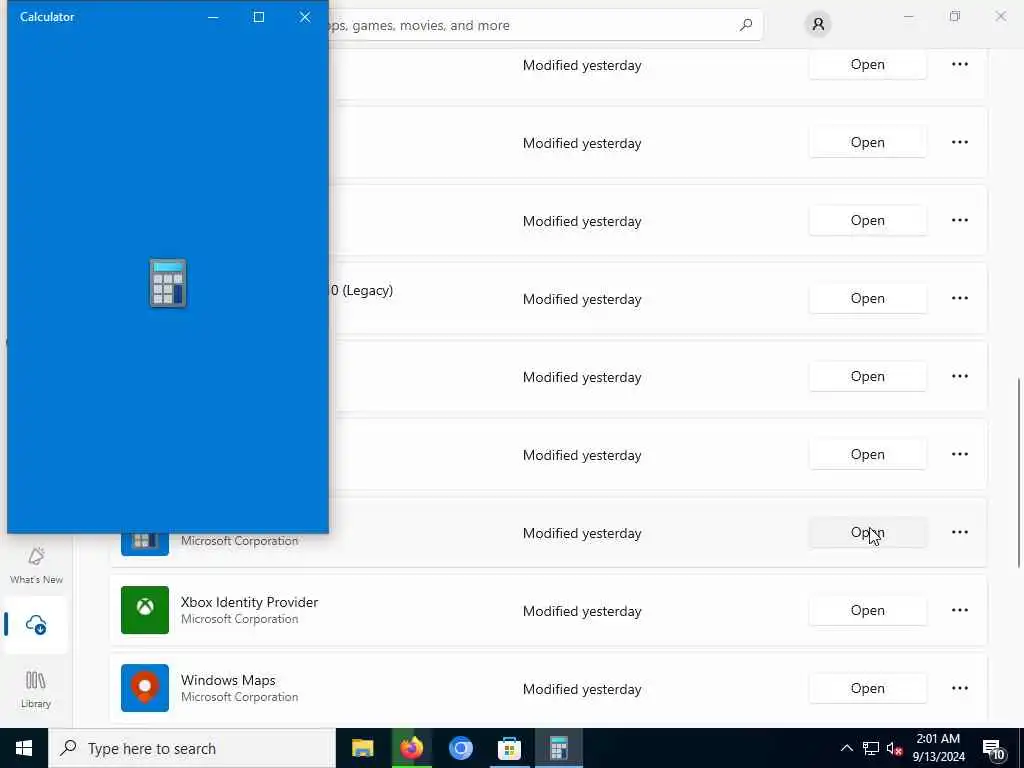Open three-dot menu beside the hovered Open button
This screenshot has width=1024, height=768.
960,532
